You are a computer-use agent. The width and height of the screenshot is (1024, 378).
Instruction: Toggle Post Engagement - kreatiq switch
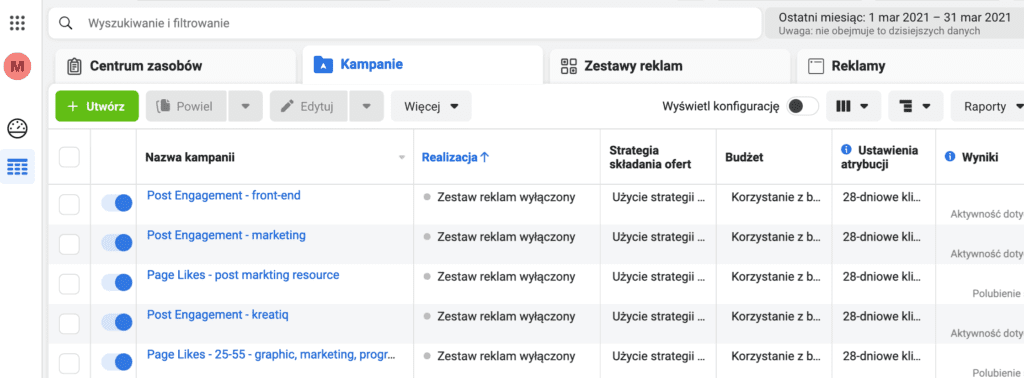click(117, 323)
